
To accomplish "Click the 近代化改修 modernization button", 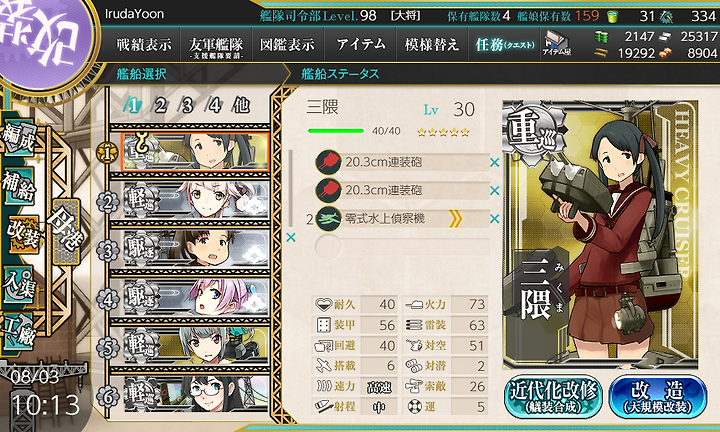I will (553, 397).
